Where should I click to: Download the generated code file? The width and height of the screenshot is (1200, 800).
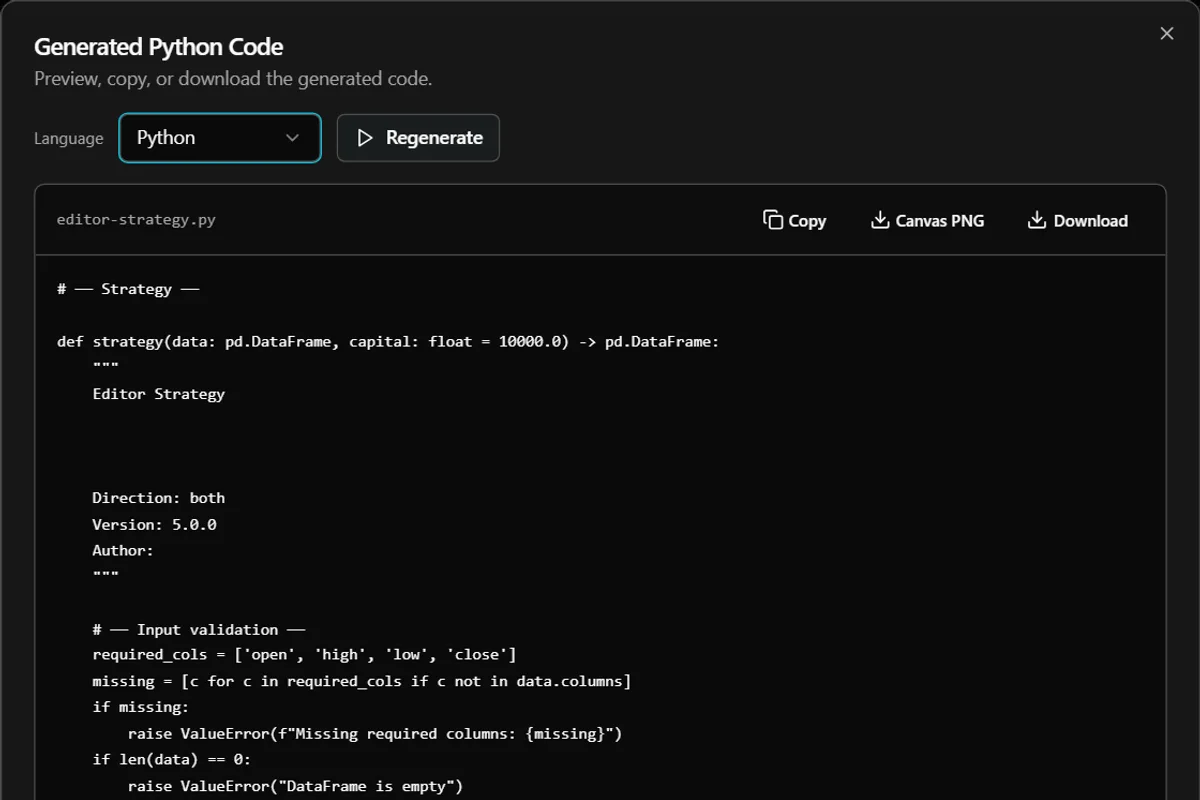click(1077, 221)
